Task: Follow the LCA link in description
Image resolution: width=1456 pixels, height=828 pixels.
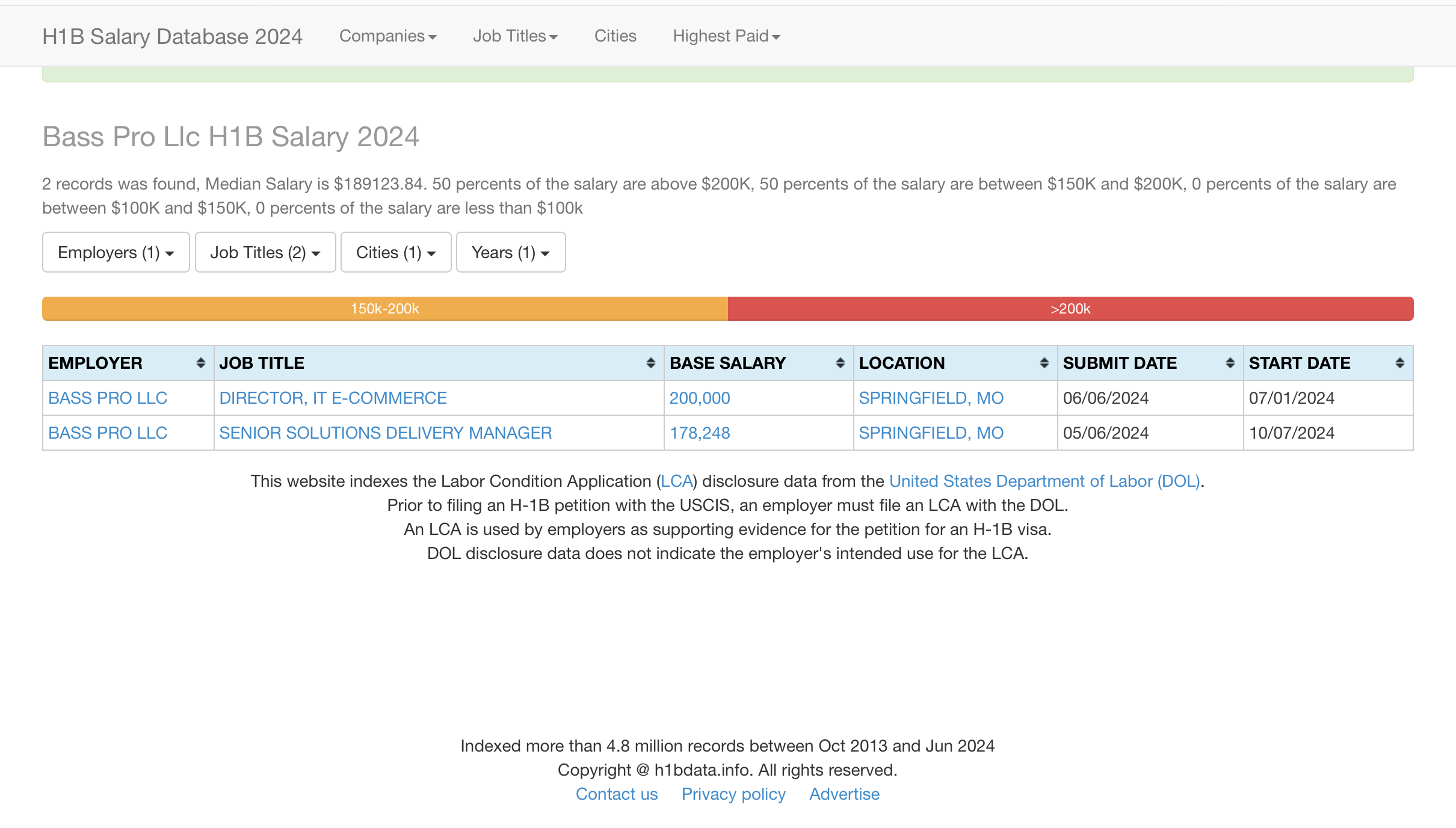Action: (677, 481)
